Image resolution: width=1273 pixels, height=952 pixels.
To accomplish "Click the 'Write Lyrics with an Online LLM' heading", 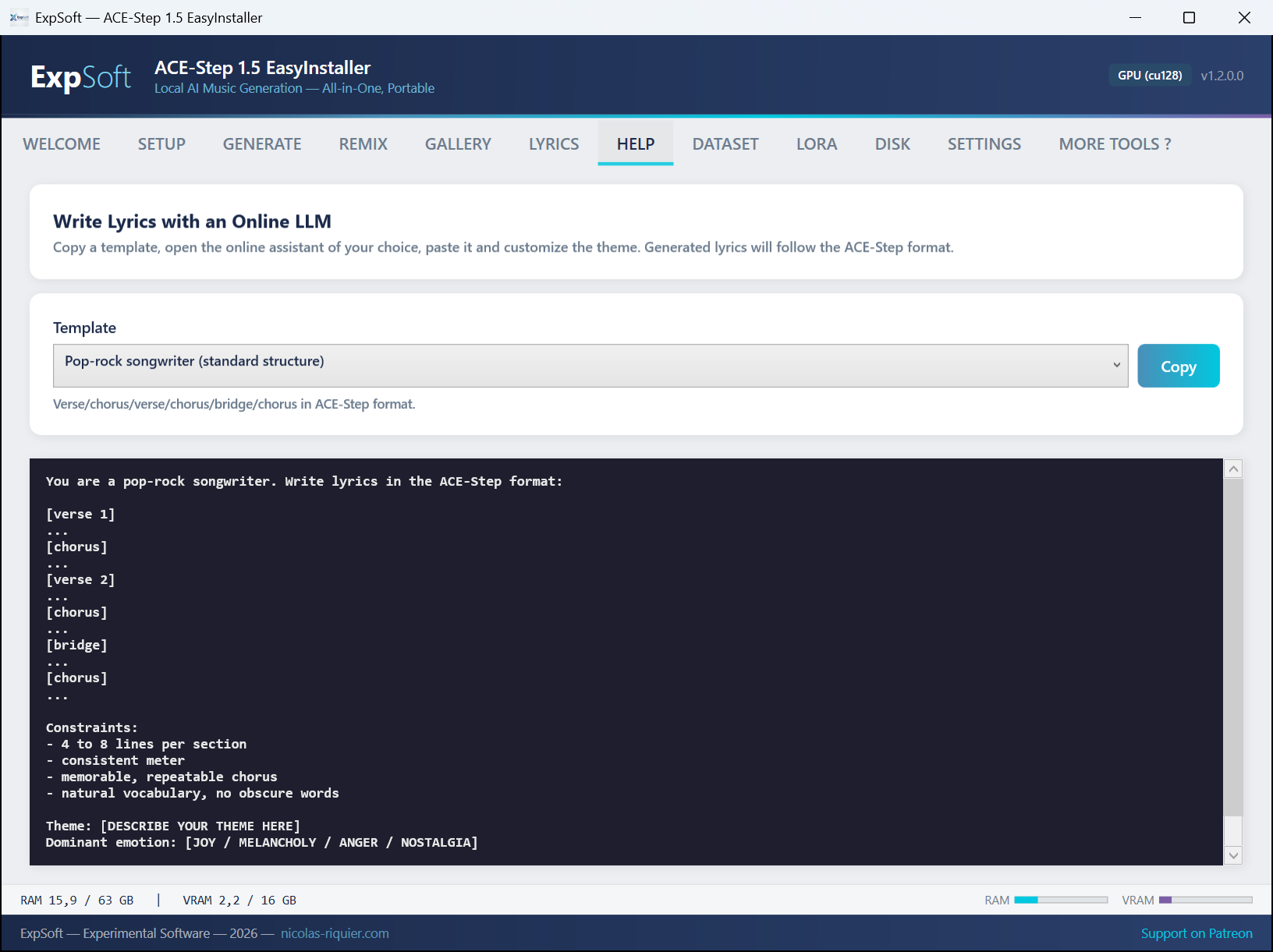I will pyautogui.click(x=192, y=221).
